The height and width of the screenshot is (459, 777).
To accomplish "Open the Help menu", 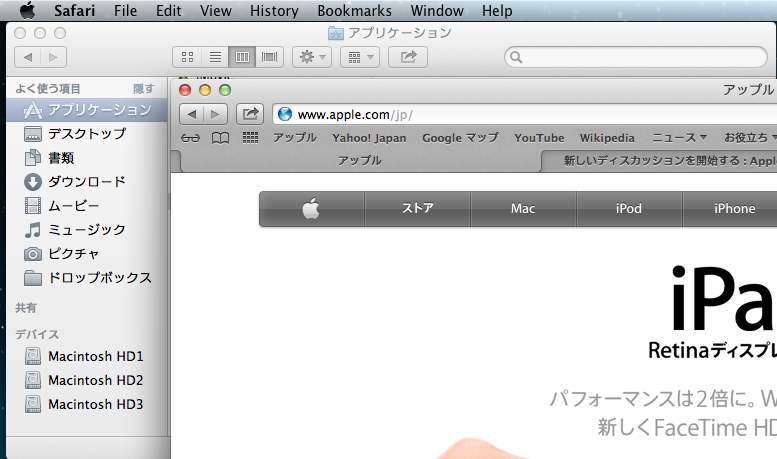I will (x=497, y=10).
